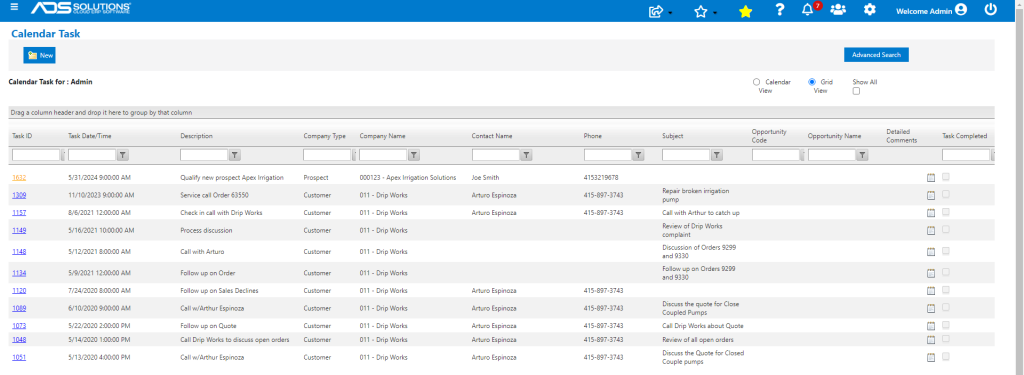Open task 1149 link
The height and width of the screenshot is (375, 1024).
point(19,230)
